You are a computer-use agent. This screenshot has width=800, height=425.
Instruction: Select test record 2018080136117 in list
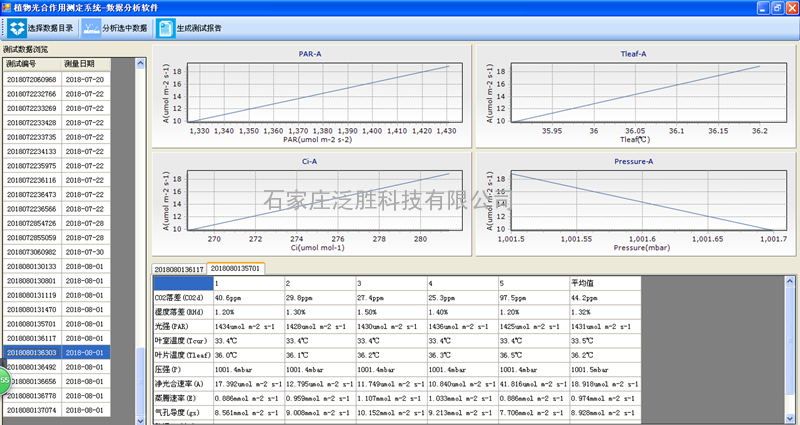pyautogui.click(x=57, y=338)
